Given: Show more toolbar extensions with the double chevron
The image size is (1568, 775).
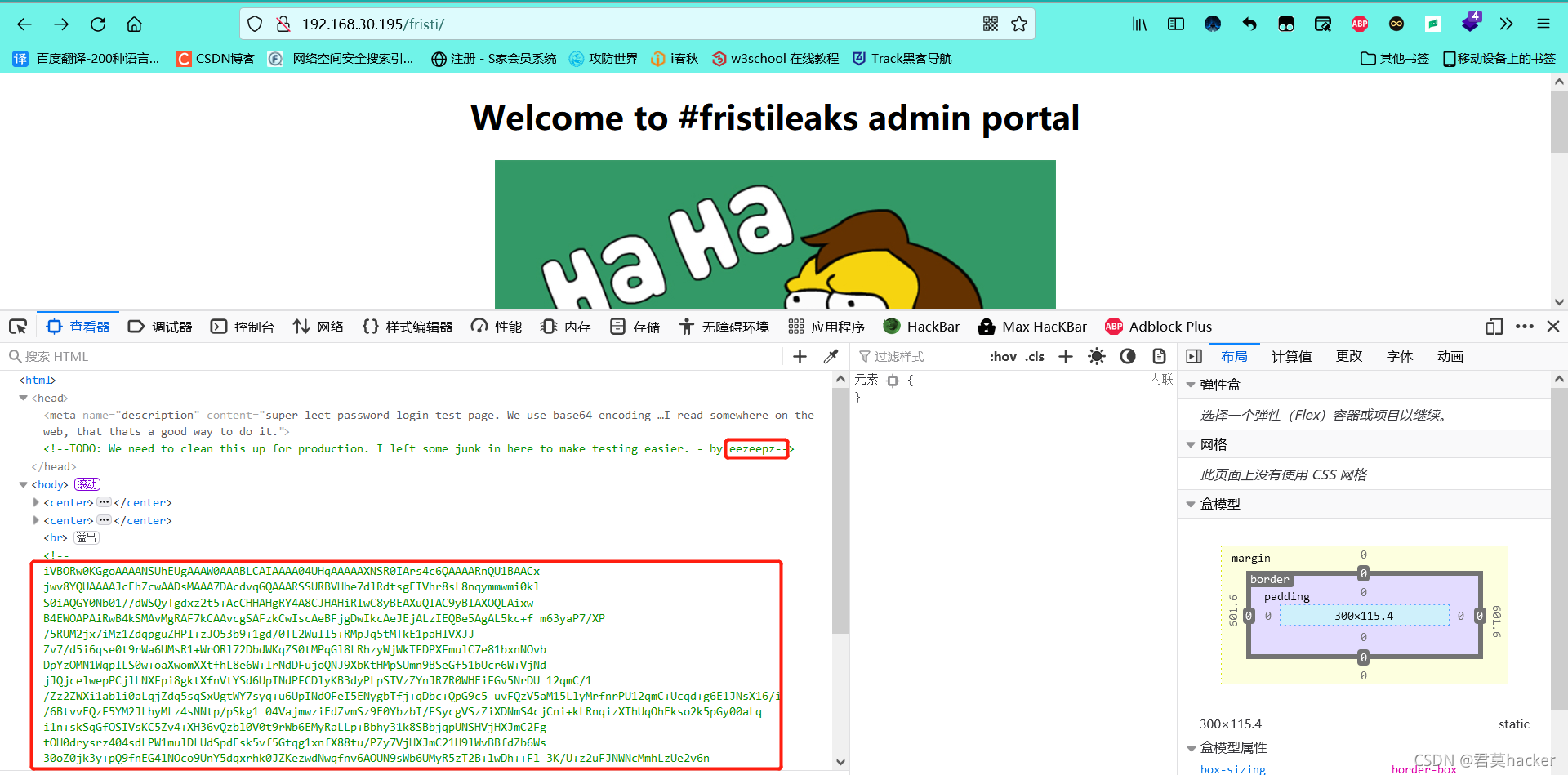Looking at the screenshot, I should (1507, 24).
